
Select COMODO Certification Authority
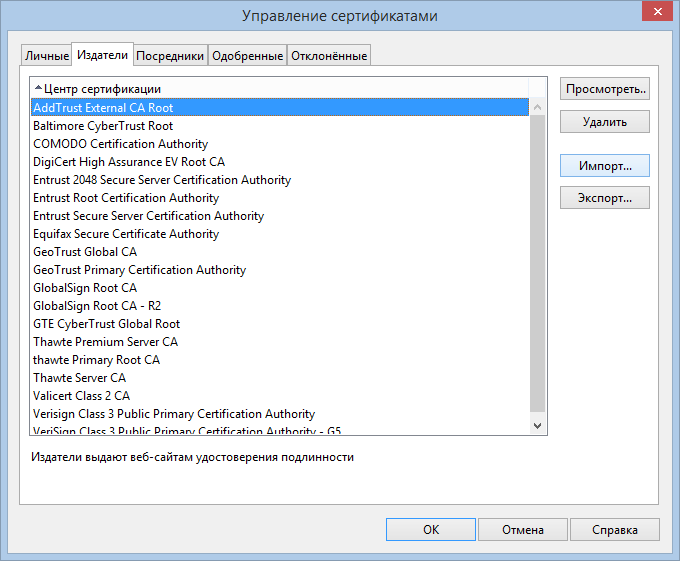click(280, 144)
